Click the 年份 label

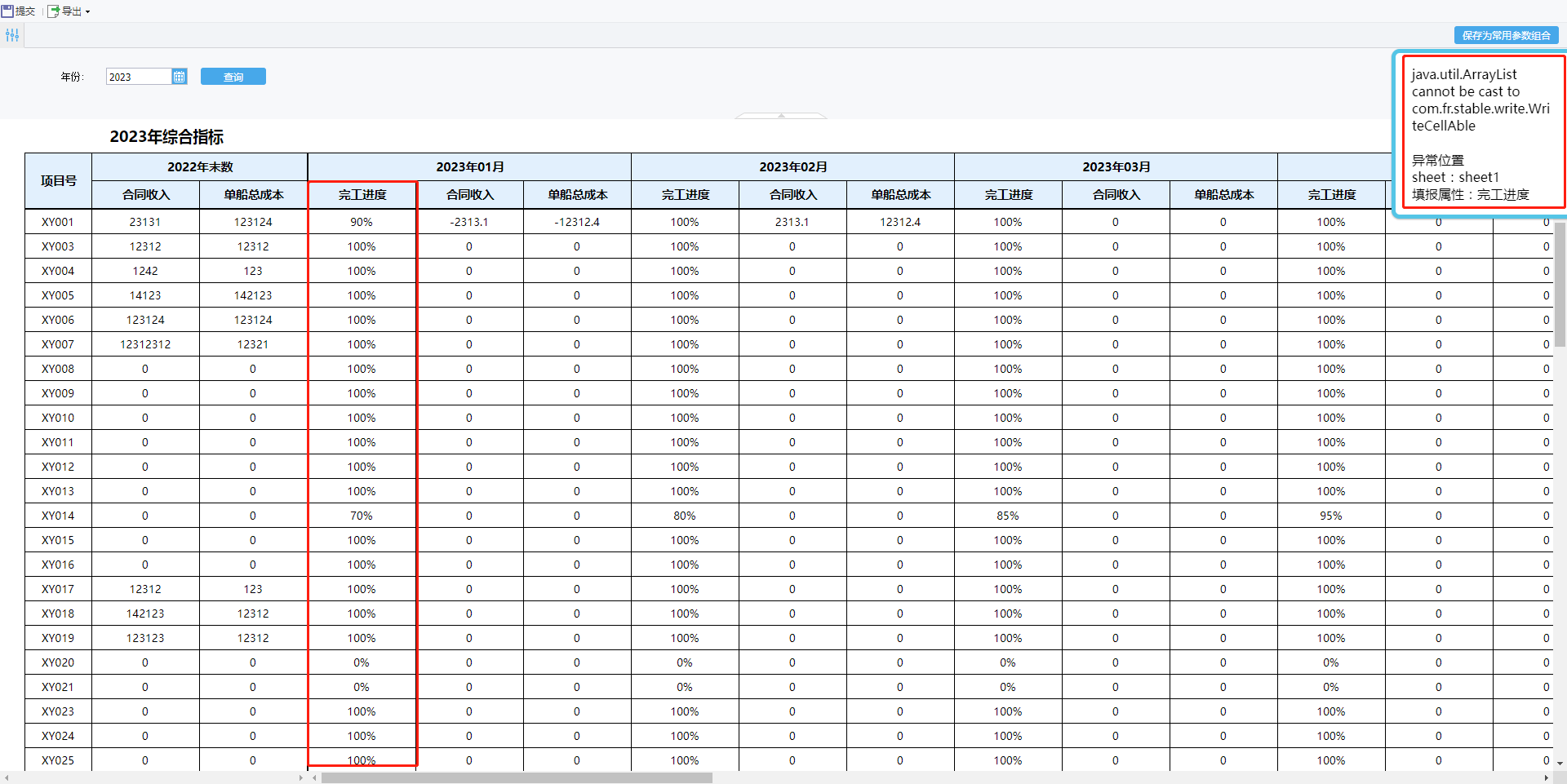(x=72, y=77)
